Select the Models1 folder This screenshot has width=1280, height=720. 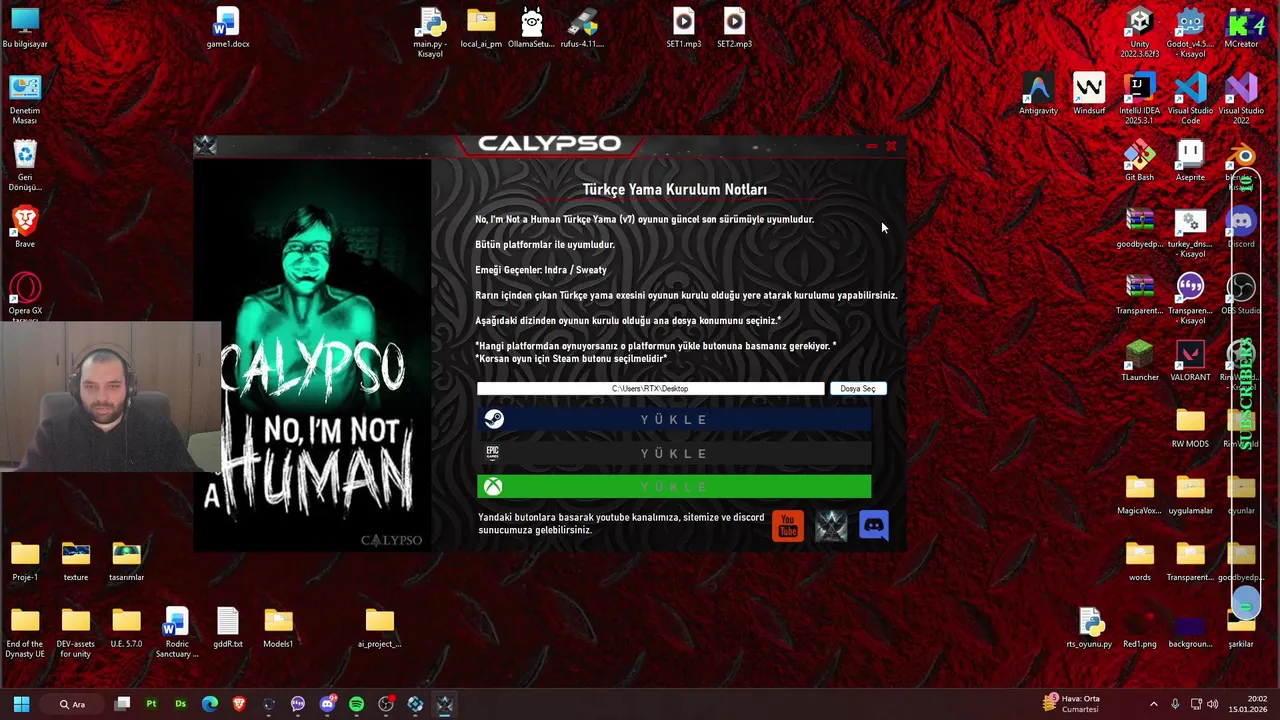[x=278, y=628]
